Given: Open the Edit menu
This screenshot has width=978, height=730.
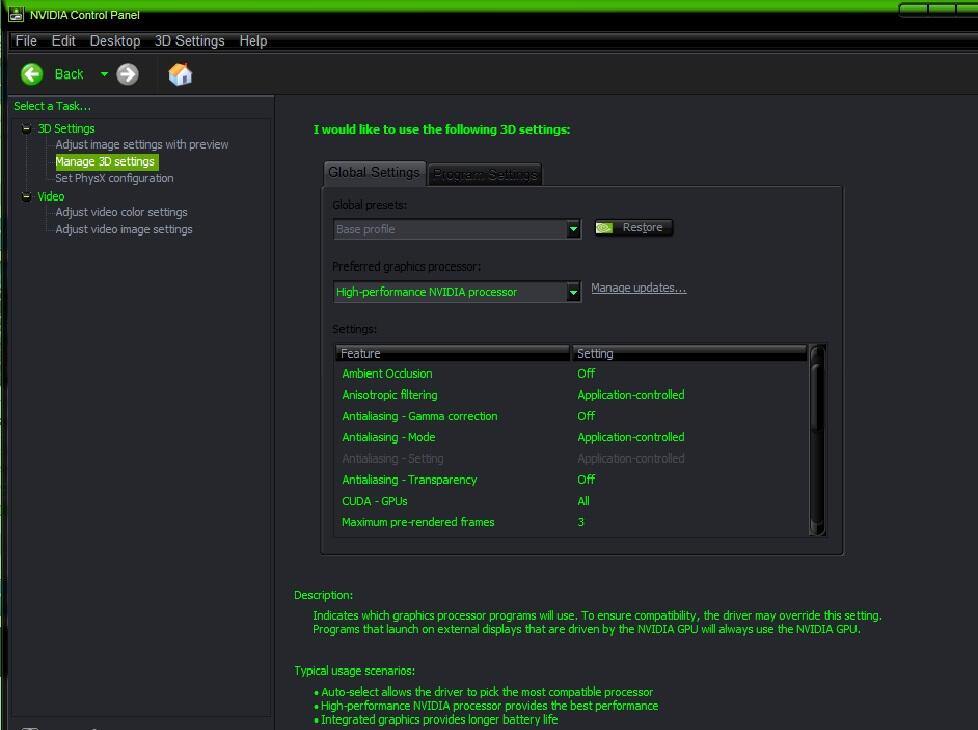Looking at the screenshot, I should tap(64, 41).
